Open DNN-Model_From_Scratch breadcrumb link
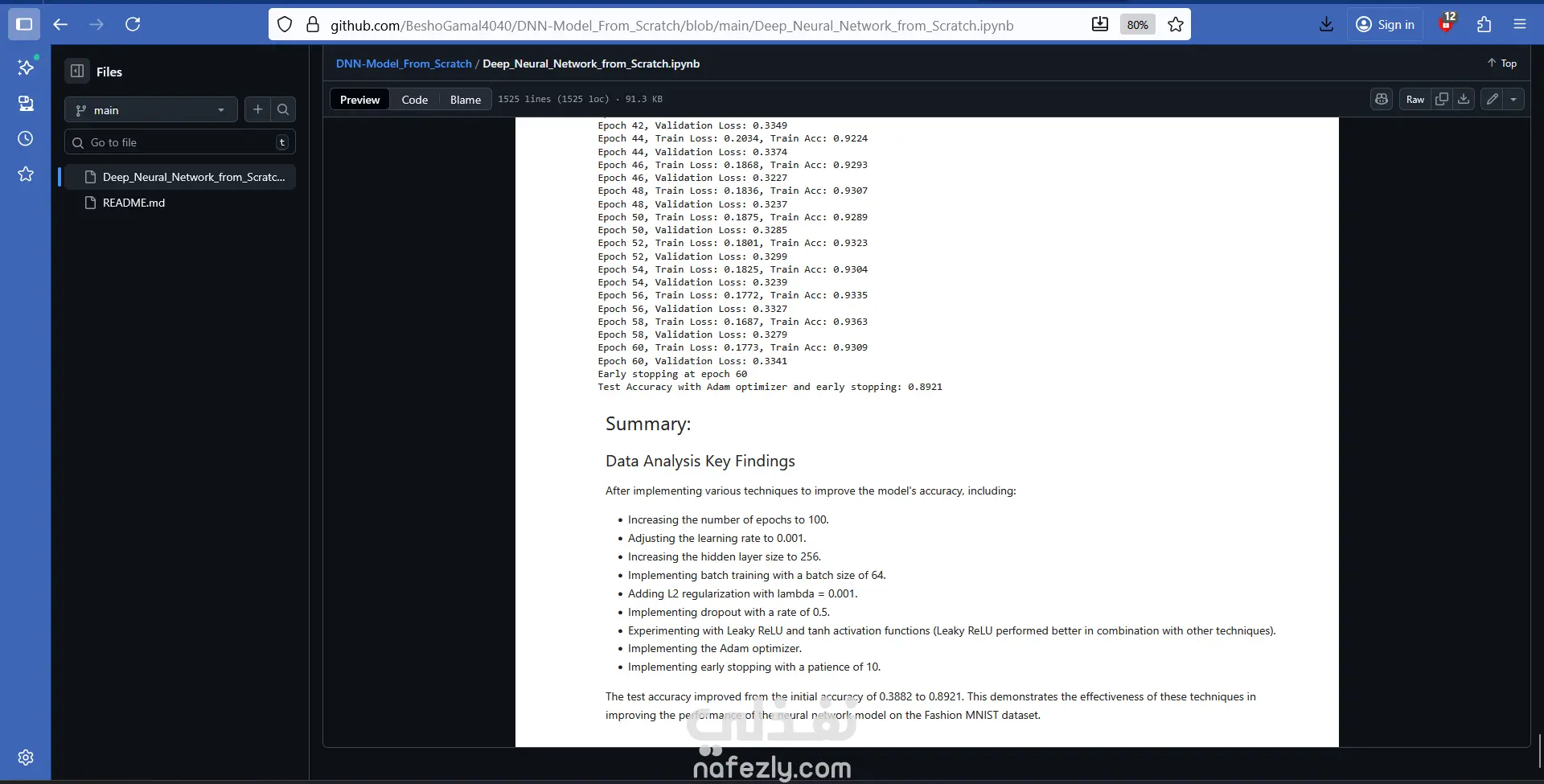 [x=404, y=64]
